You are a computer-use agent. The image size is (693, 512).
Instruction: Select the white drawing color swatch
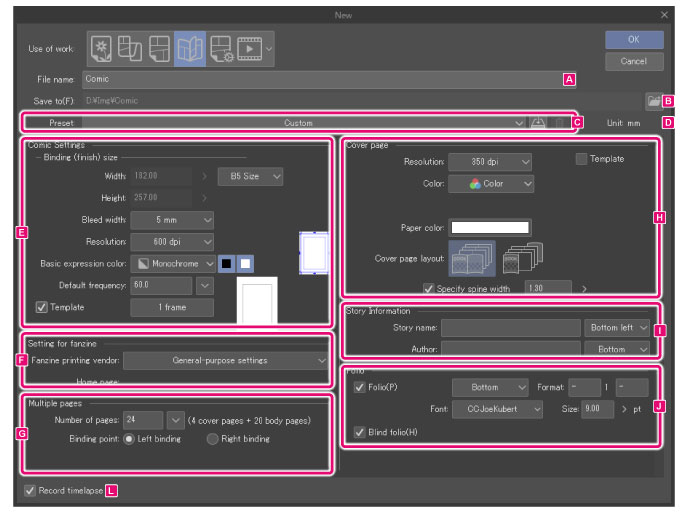tap(245, 264)
